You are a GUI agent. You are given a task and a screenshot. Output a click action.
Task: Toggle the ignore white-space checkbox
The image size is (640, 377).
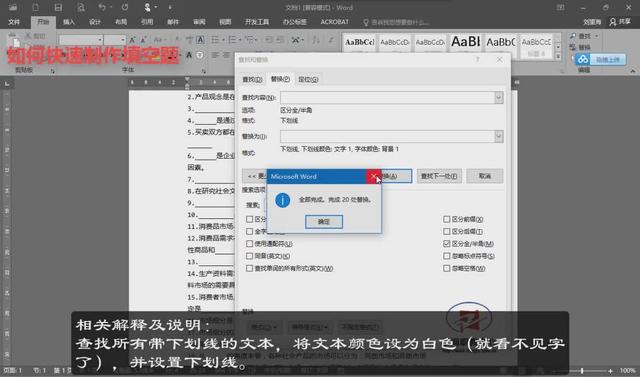point(447,268)
